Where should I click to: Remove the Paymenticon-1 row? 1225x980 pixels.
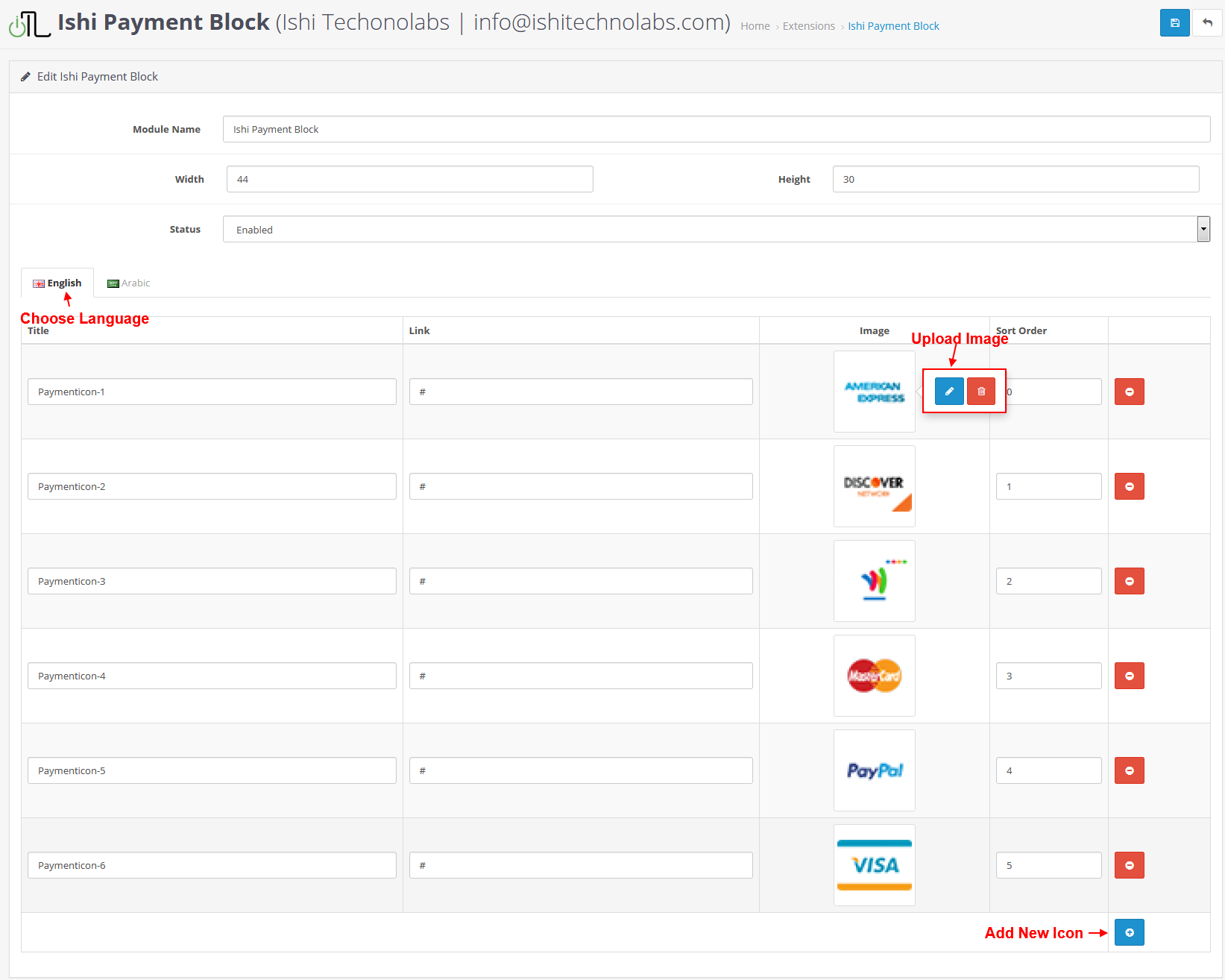pyautogui.click(x=1129, y=392)
